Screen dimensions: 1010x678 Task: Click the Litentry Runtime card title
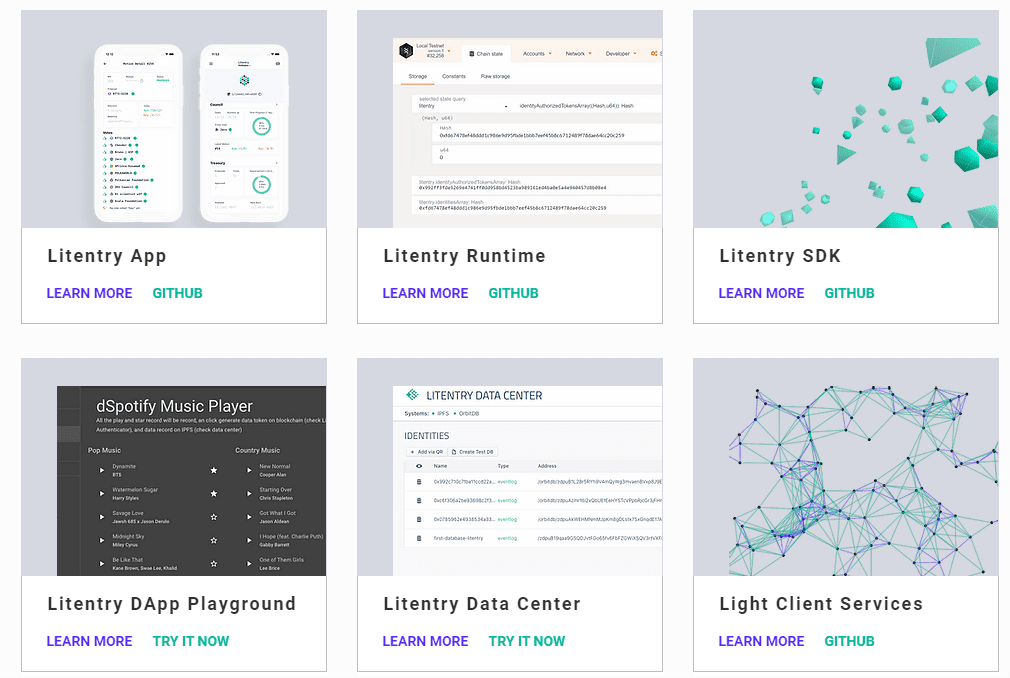point(464,256)
